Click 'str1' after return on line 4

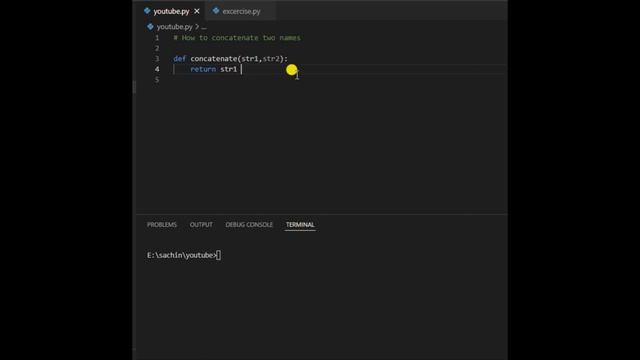pos(229,69)
